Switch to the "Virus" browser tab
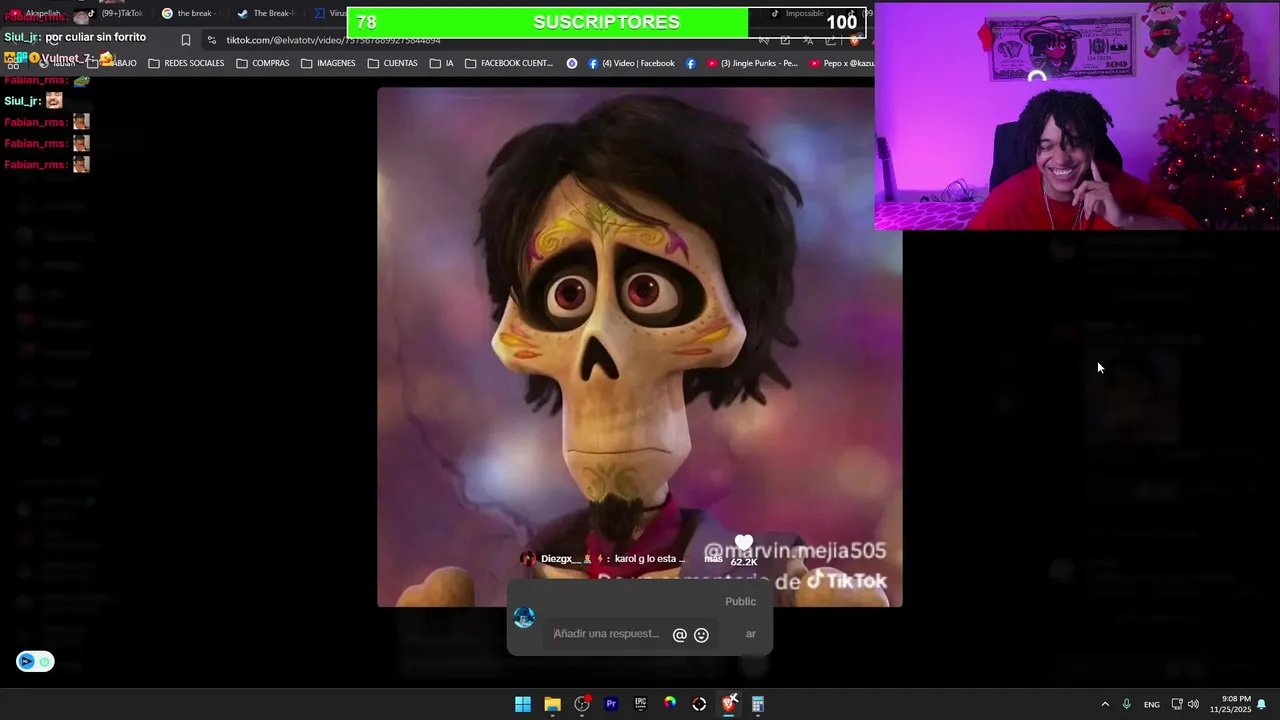Viewport: 1280px width, 720px height. click(330, 14)
